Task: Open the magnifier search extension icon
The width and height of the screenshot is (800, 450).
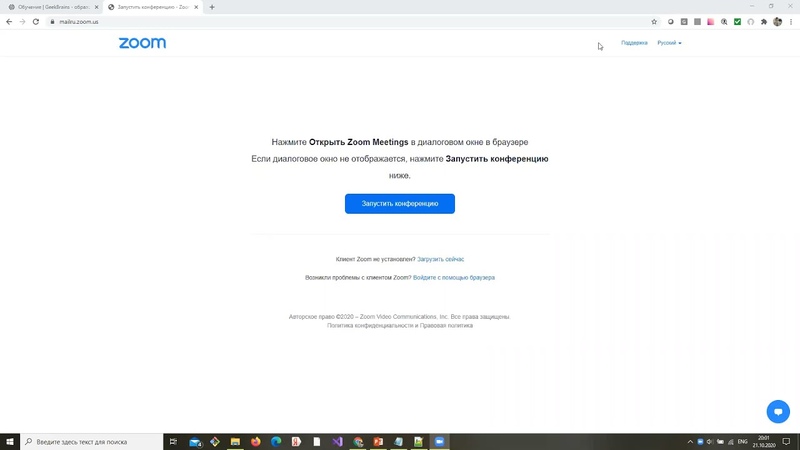Action: (x=724, y=22)
